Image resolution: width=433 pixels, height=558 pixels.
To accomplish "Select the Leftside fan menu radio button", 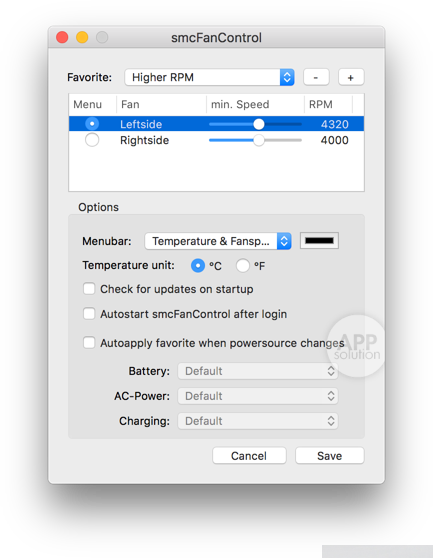I will [x=92, y=124].
